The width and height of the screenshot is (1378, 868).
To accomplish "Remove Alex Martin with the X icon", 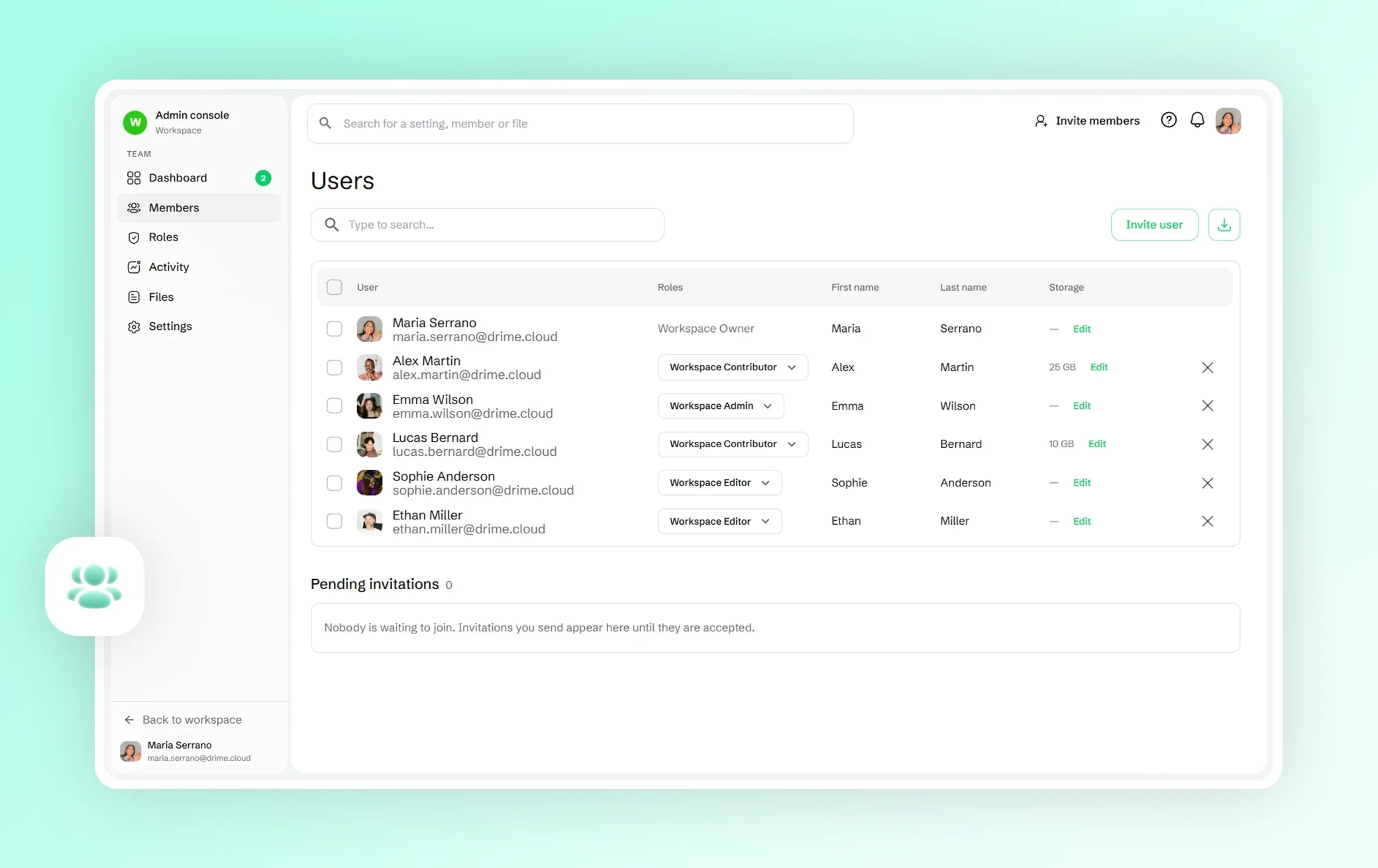I will [x=1207, y=367].
